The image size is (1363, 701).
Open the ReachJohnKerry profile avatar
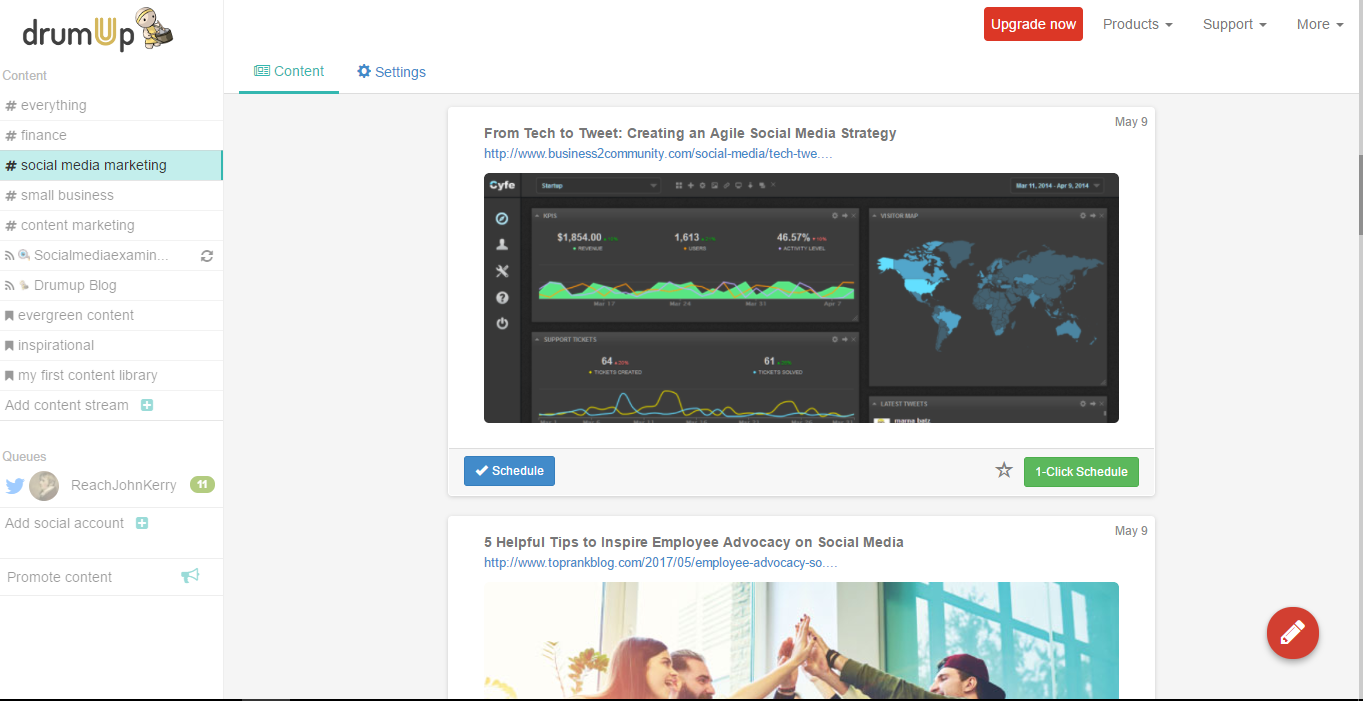[44, 486]
